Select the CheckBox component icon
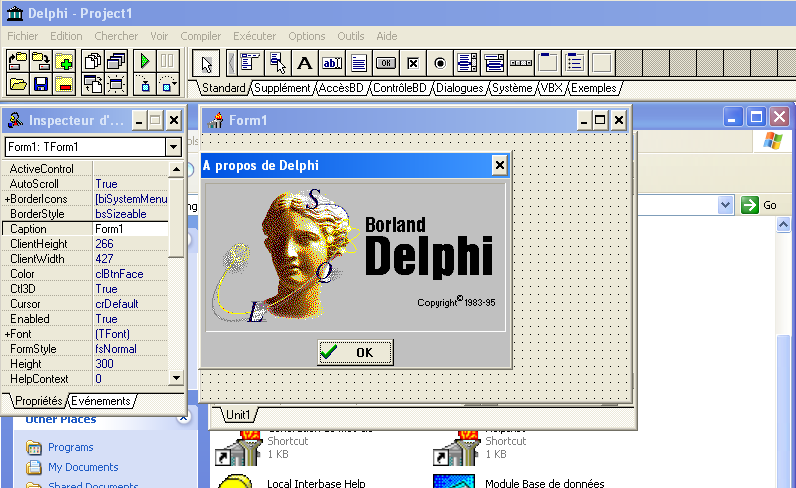796x488 pixels. click(413, 63)
